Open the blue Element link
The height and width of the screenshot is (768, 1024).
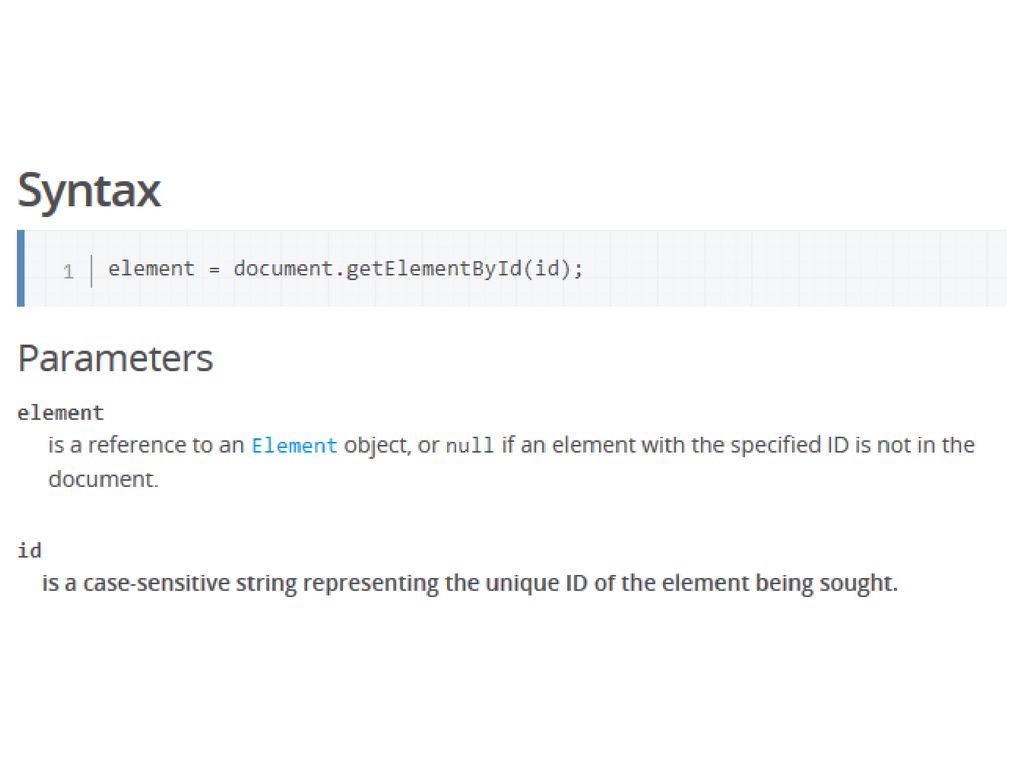tap(294, 445)
